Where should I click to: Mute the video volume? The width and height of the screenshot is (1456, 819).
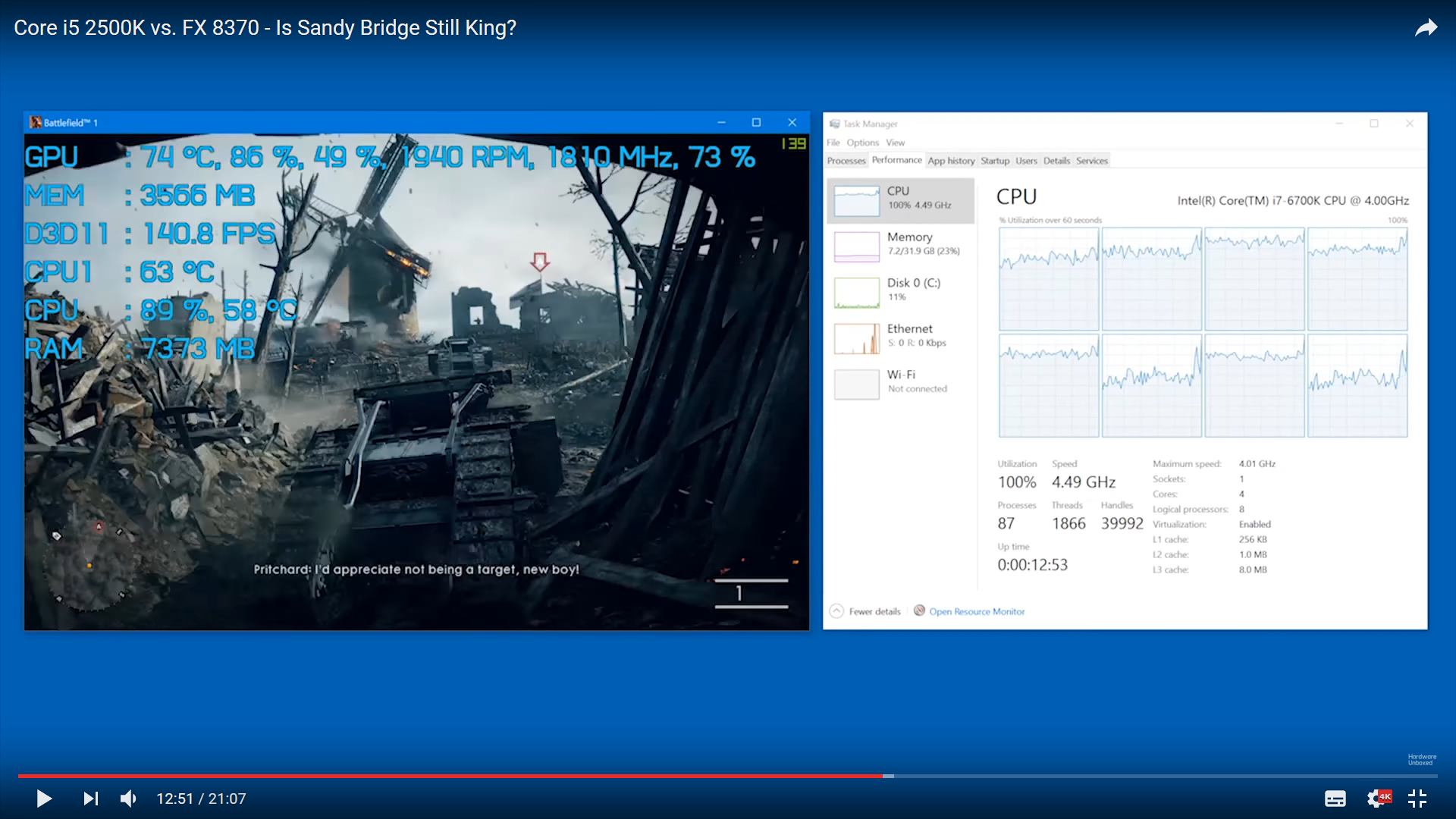(x=128, y=799)
